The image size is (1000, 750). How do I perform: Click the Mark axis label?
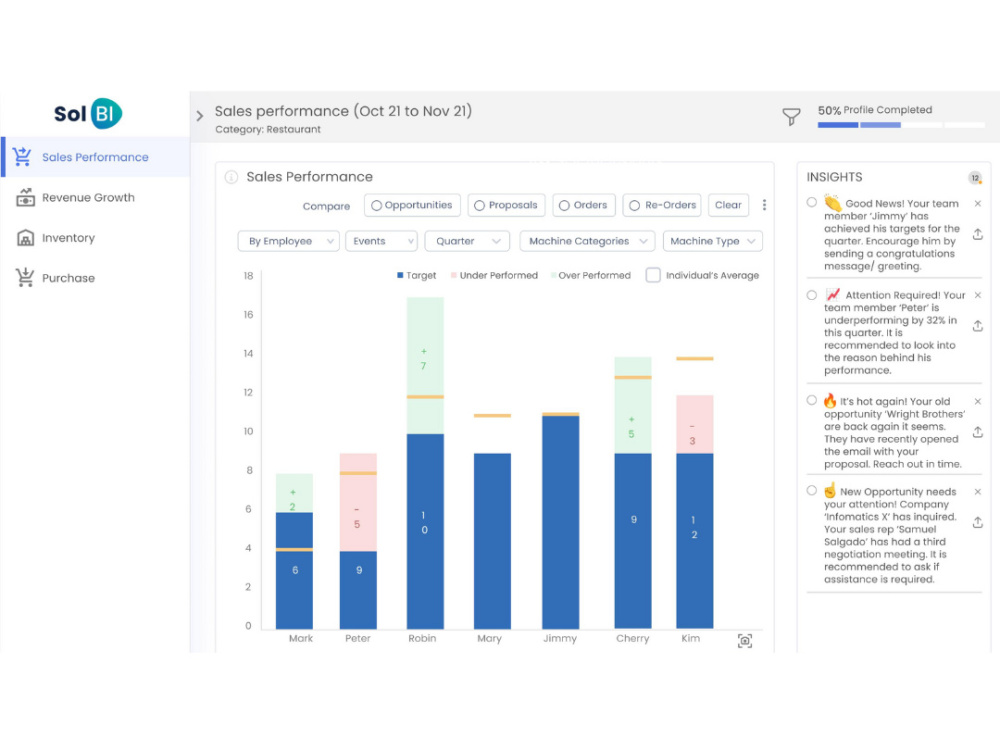[x=300, y=638]
